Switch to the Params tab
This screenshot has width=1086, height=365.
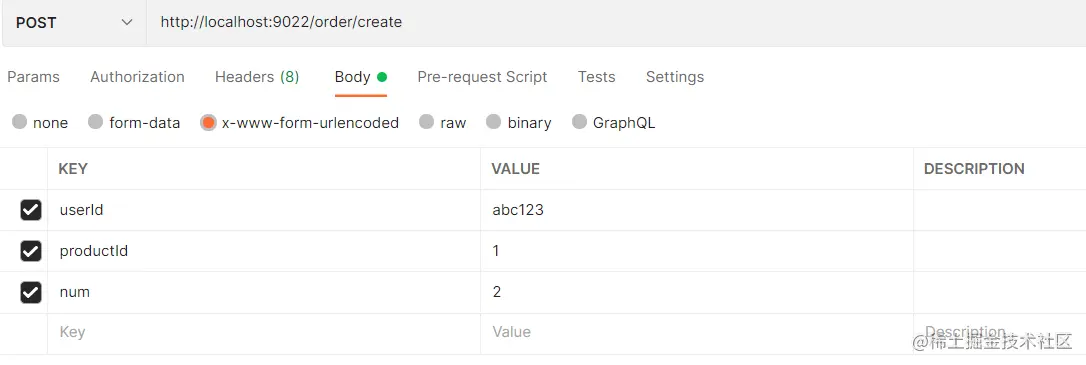(x=33, y=77)
